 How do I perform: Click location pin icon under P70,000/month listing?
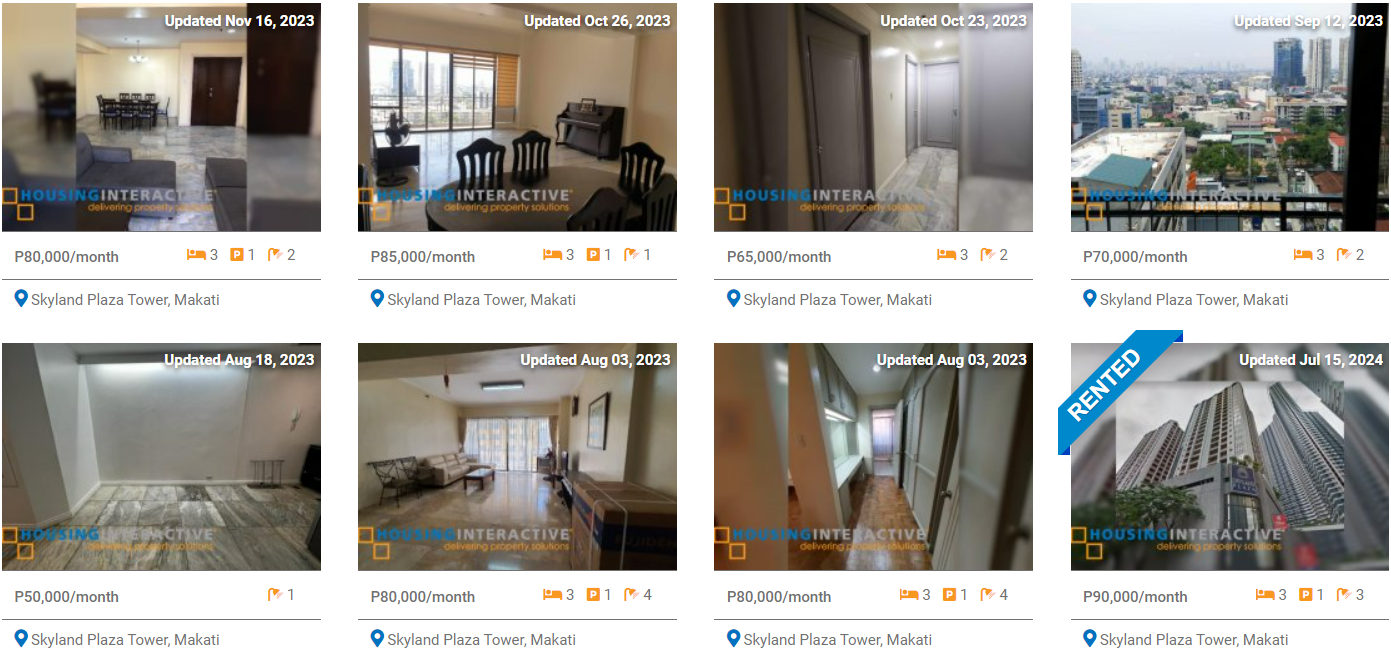pos(1089,298)
